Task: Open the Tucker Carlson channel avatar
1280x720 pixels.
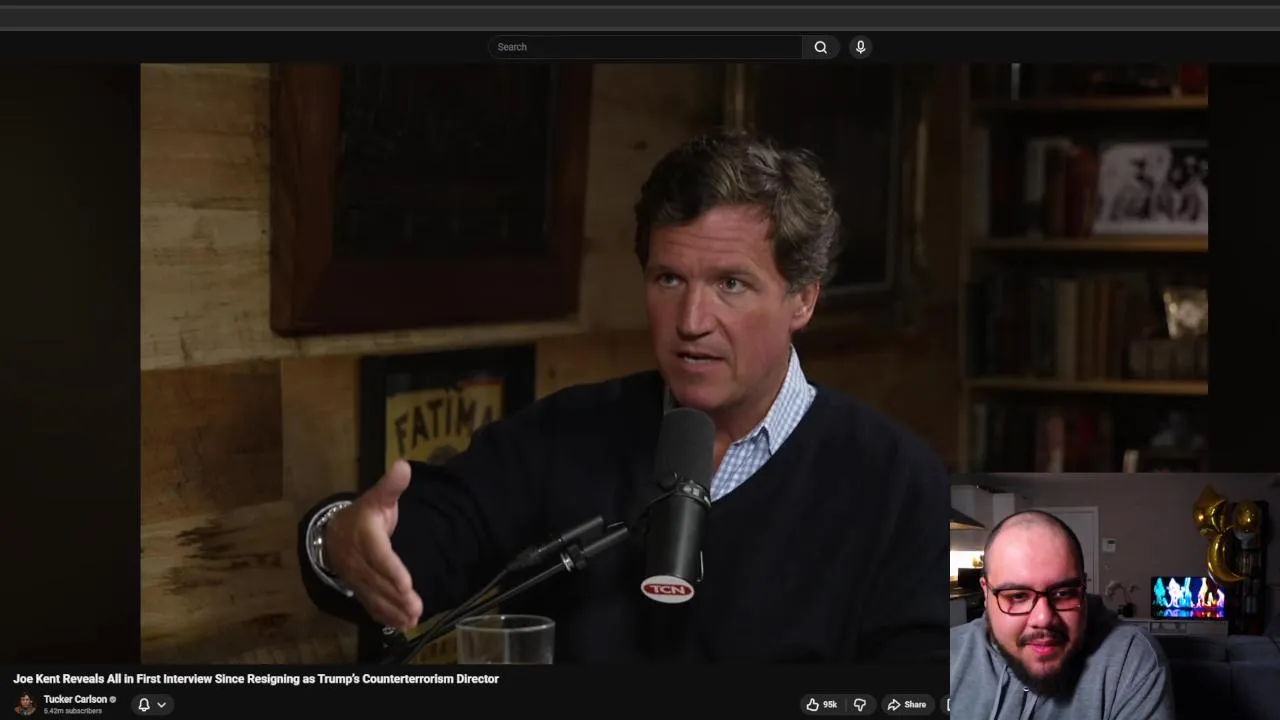Action: pyautogui.click(x=25, y=704)
